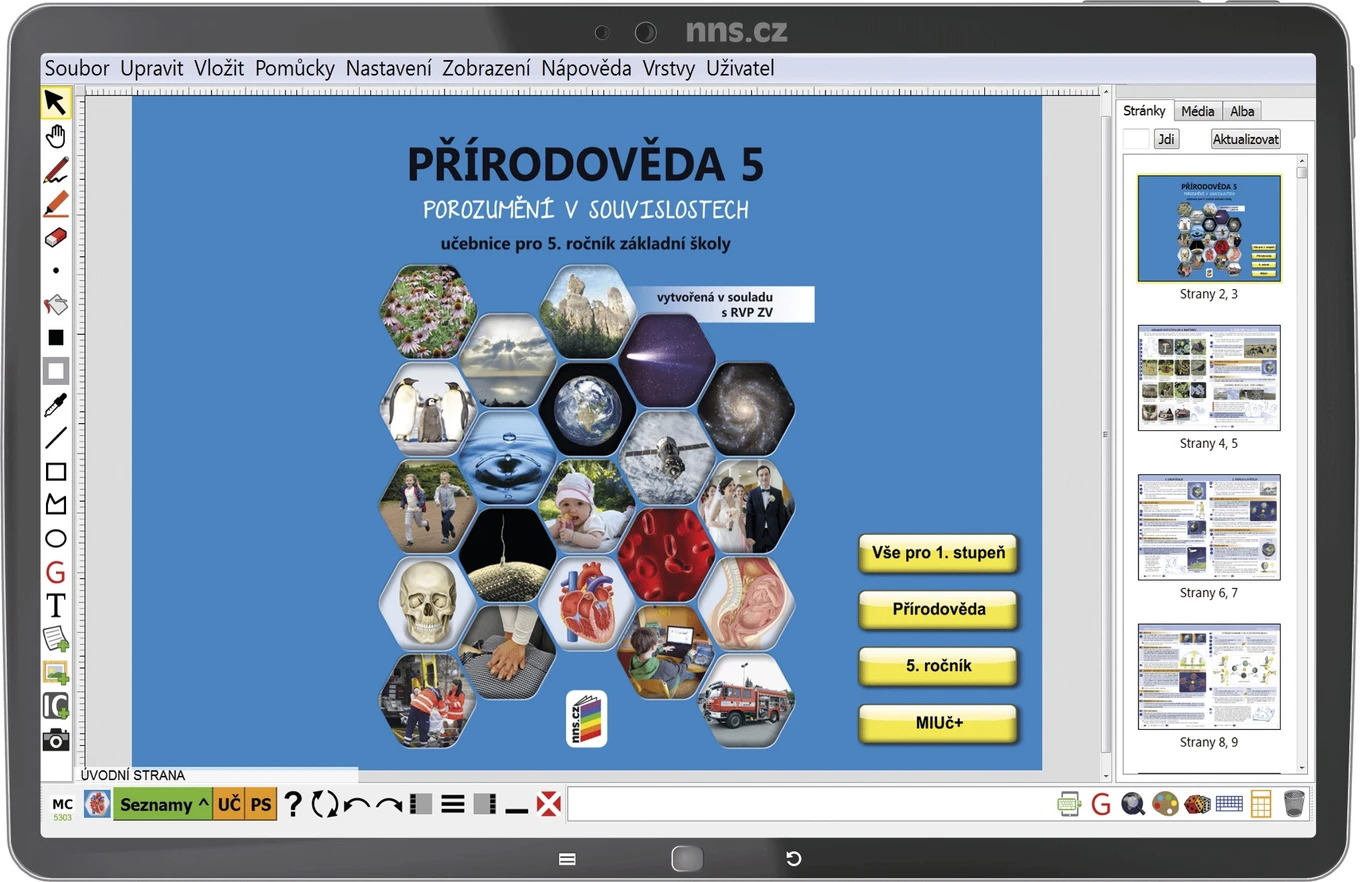1360x882 pixels.
Task: Toggle the left panel layout icon
Action: click(x=421, y=803)
